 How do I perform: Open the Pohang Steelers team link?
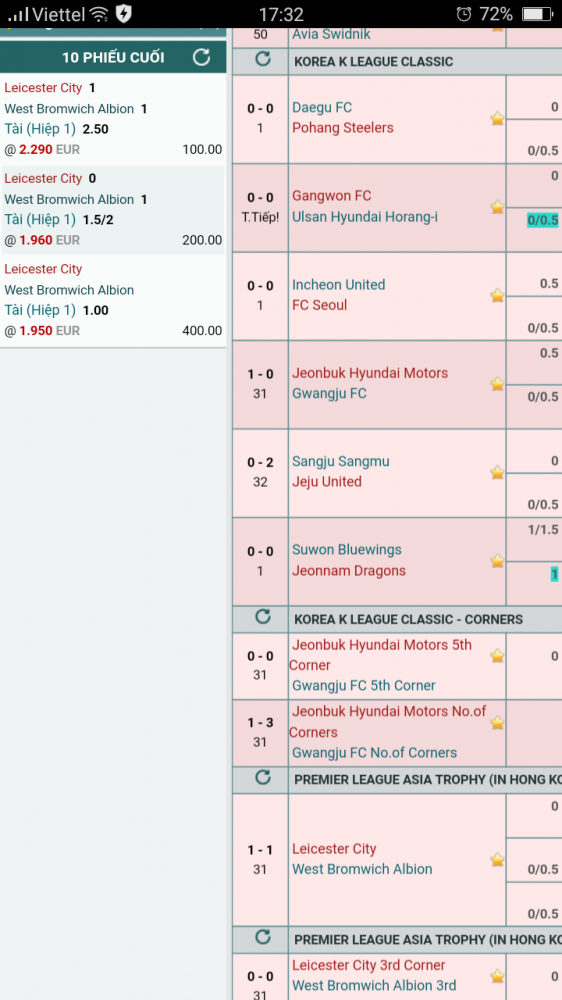tap(343, 128)
